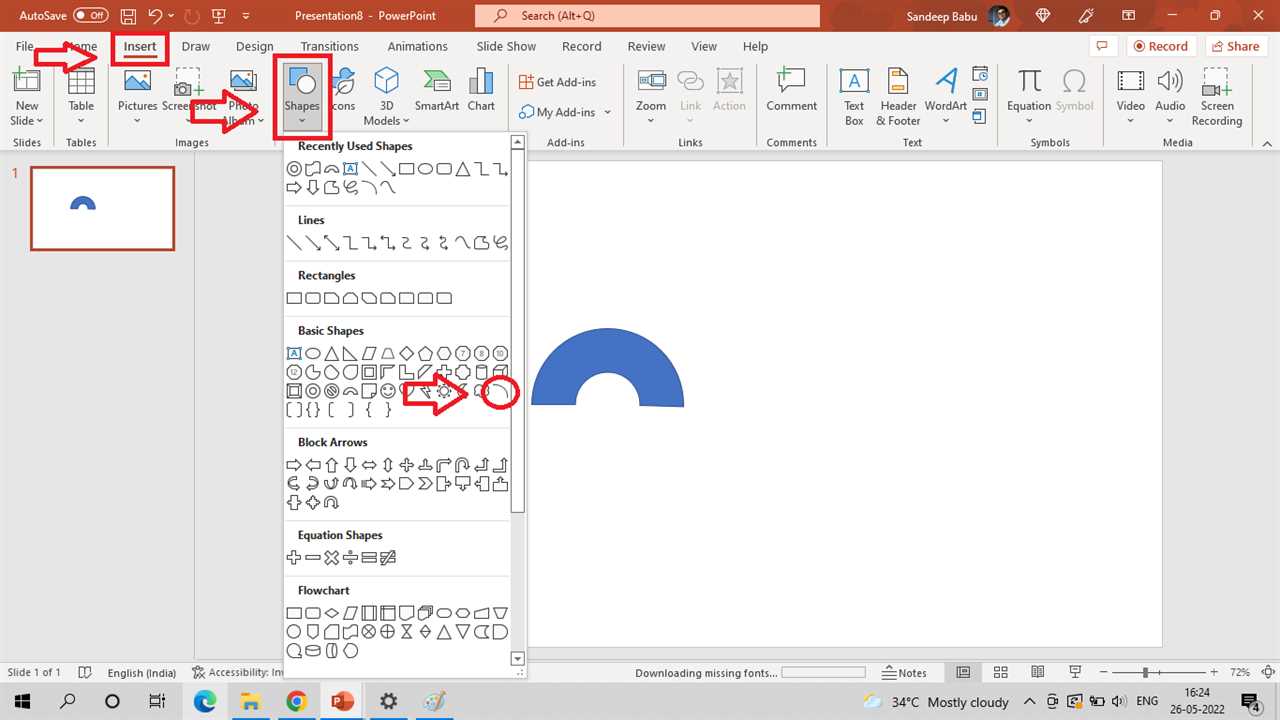Select the Equation icon
Image resolution: width=1280 pixels, height=720 pixels.
pos(1029,90)
